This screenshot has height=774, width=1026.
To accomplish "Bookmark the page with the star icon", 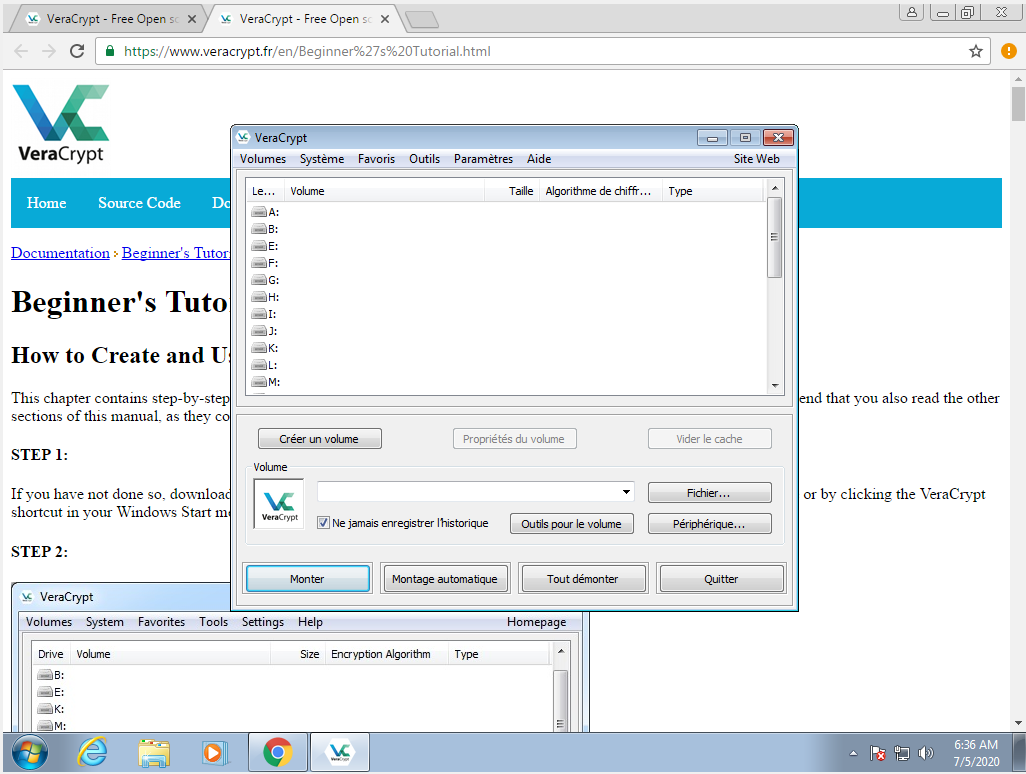I will point(976,51).
